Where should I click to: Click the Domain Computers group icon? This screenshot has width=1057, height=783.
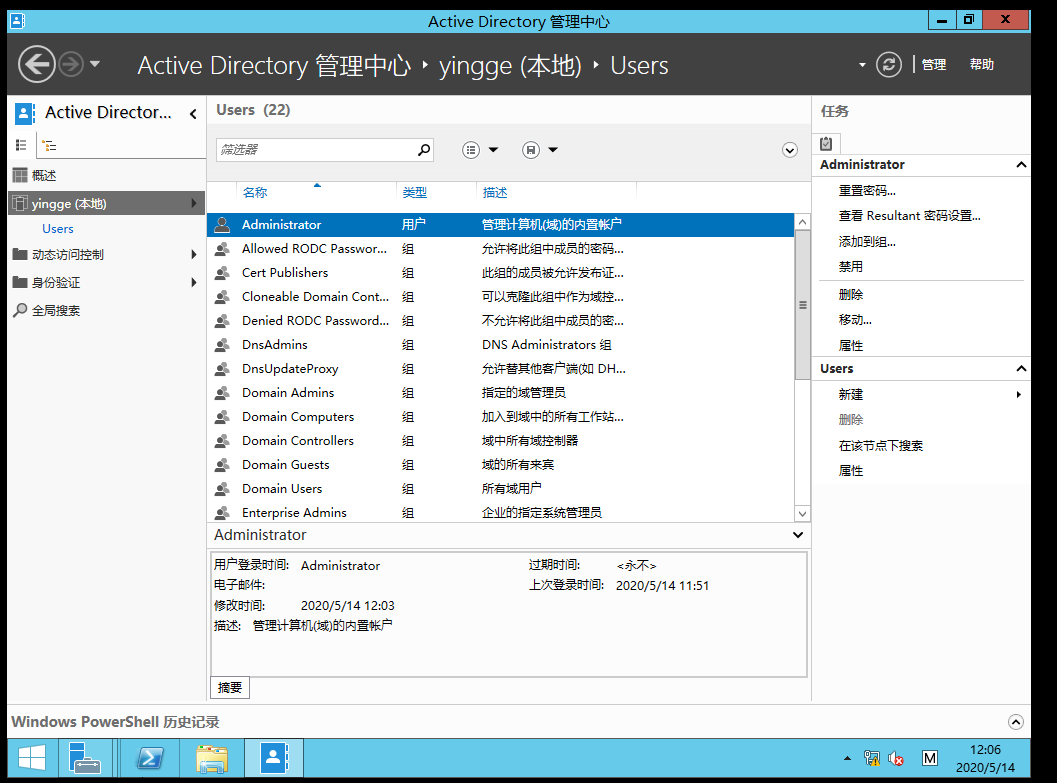pyautogui.click(x=222, y=417)
